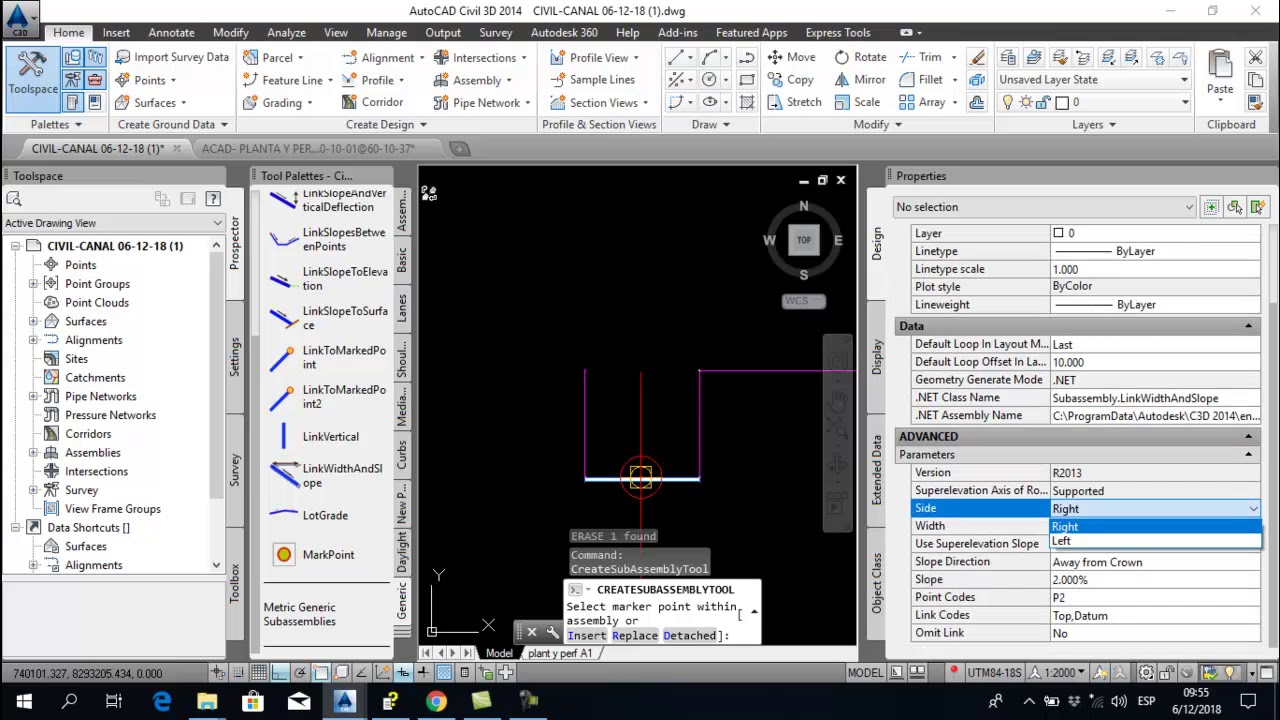This screenshot has width=1280, height=720.
Task: Open the Side property dropdown arrow
Action: pos(1253,509)
